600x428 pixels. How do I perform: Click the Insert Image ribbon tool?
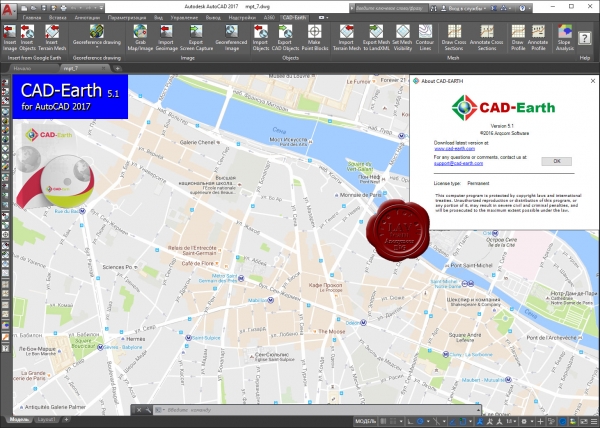click(10, 37)
